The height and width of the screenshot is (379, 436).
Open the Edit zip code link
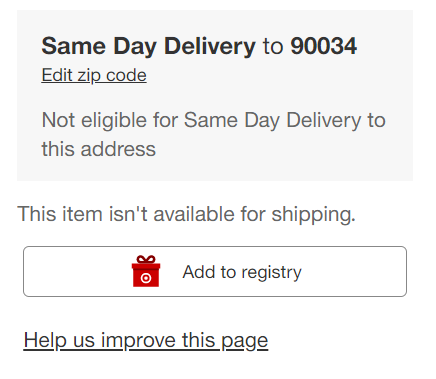(x=94, y=75)
